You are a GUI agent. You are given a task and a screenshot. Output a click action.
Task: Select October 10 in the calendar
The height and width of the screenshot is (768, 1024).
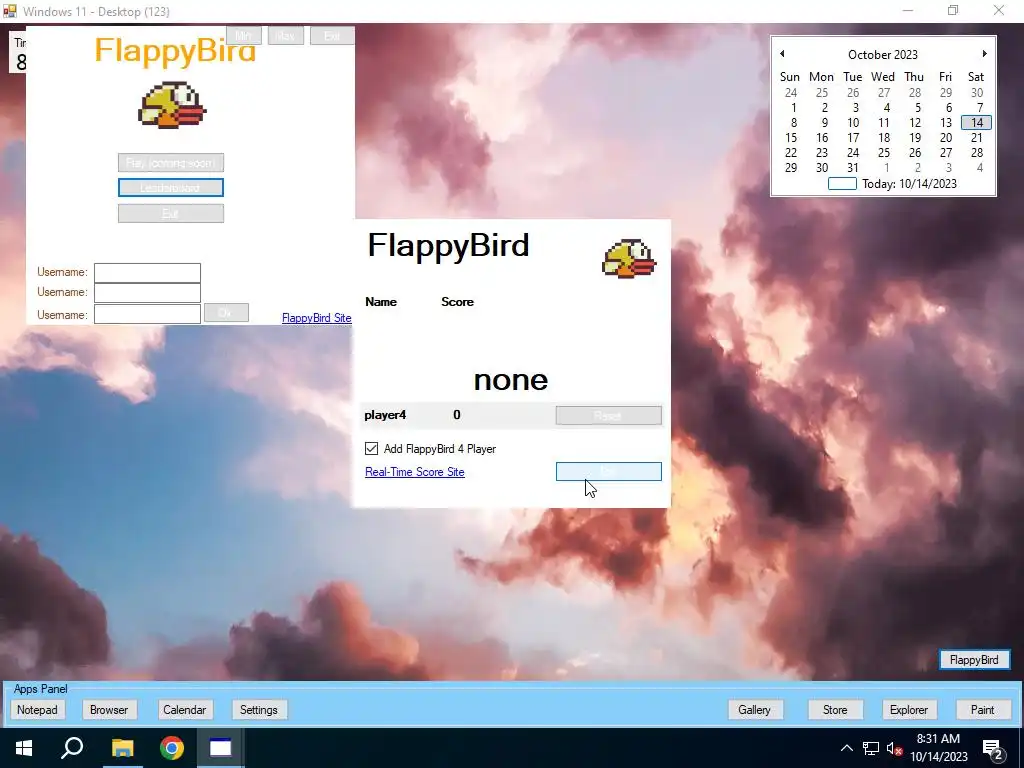pyautogui.click(x=853, y=123)
